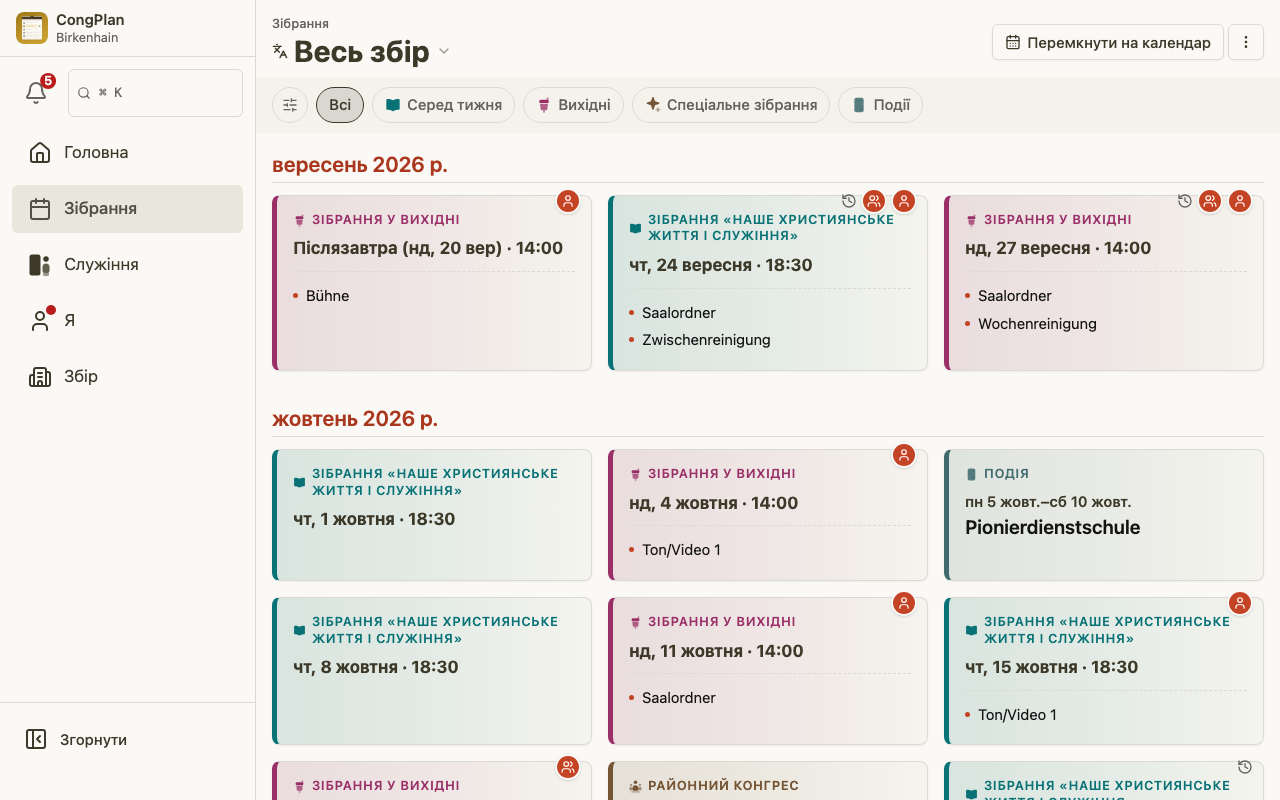Click the CongPlan app logo
The image size is (1280, 800).
[32, 28]
